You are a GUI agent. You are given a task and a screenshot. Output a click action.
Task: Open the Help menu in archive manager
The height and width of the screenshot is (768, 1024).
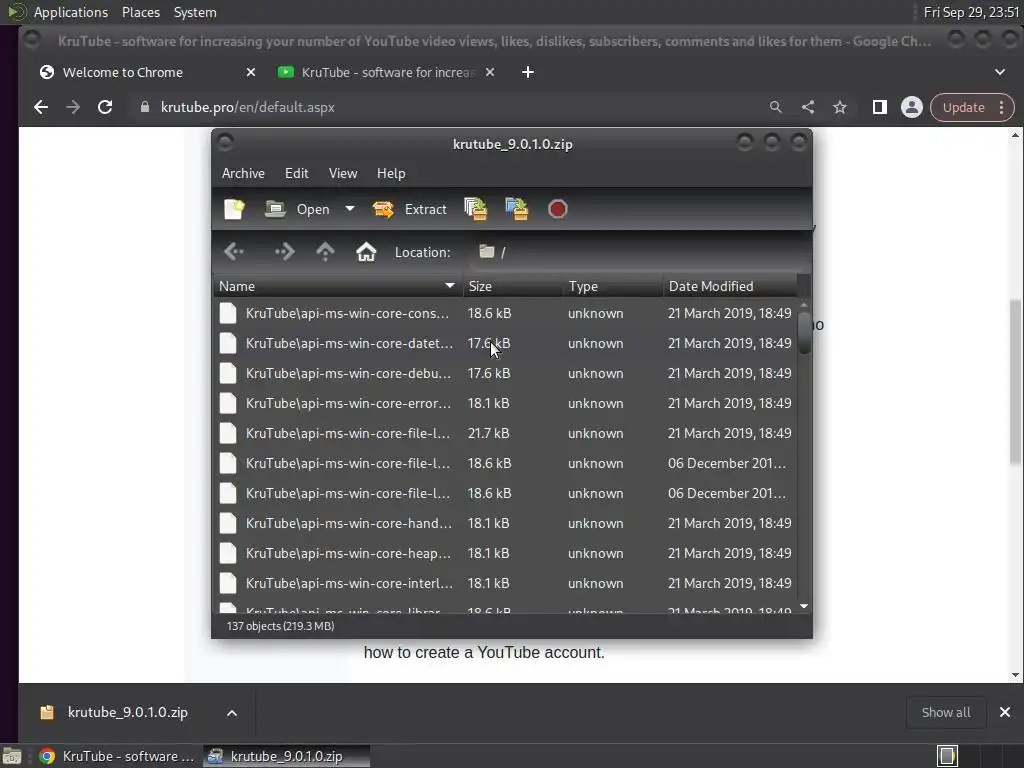tap(391, 173)
